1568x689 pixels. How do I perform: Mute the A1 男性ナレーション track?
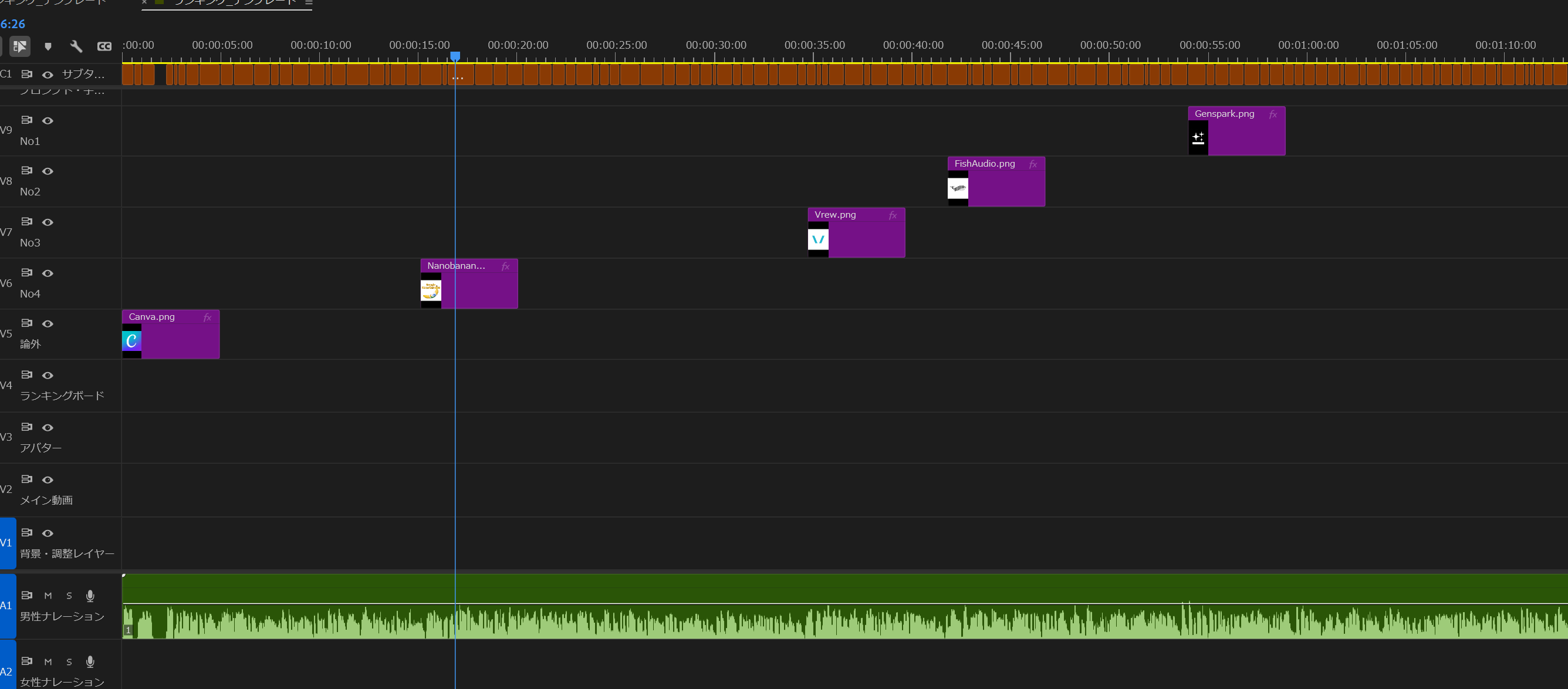48,595
